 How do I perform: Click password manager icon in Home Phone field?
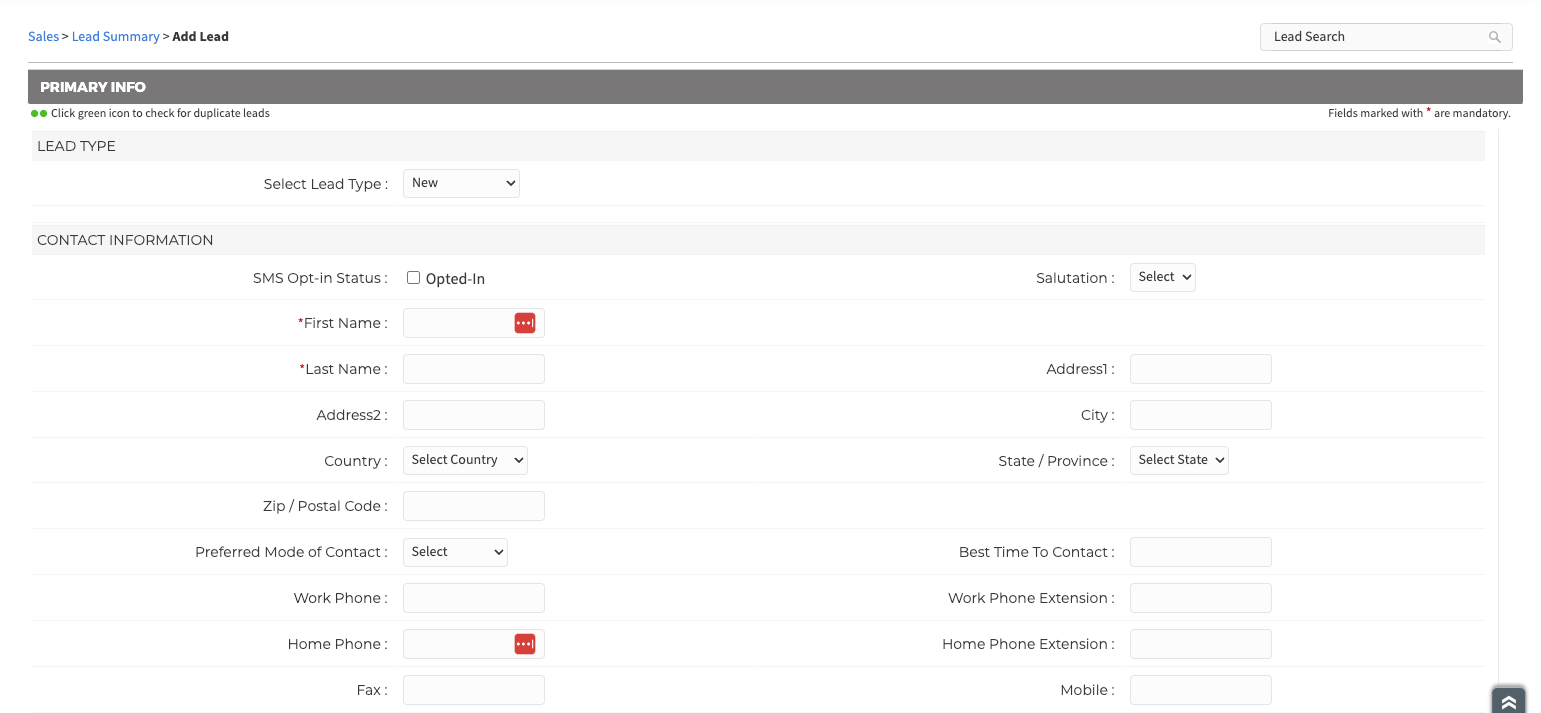click(x=525, y=644)
